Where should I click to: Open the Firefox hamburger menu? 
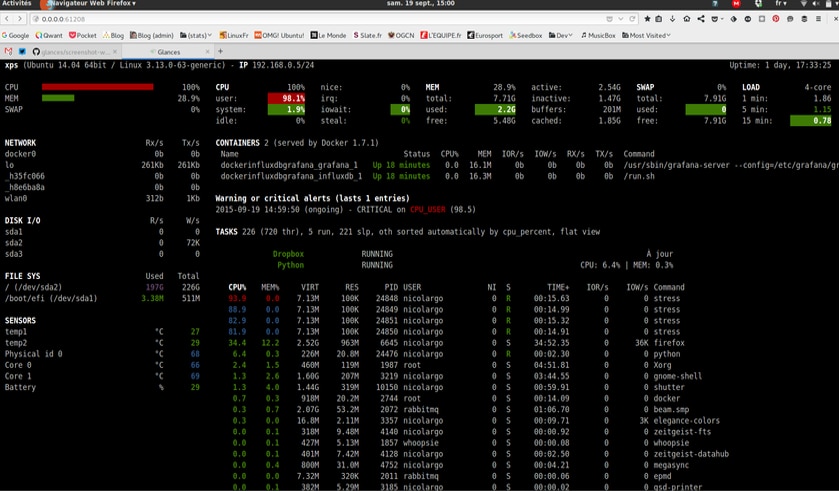pos(818,19)
